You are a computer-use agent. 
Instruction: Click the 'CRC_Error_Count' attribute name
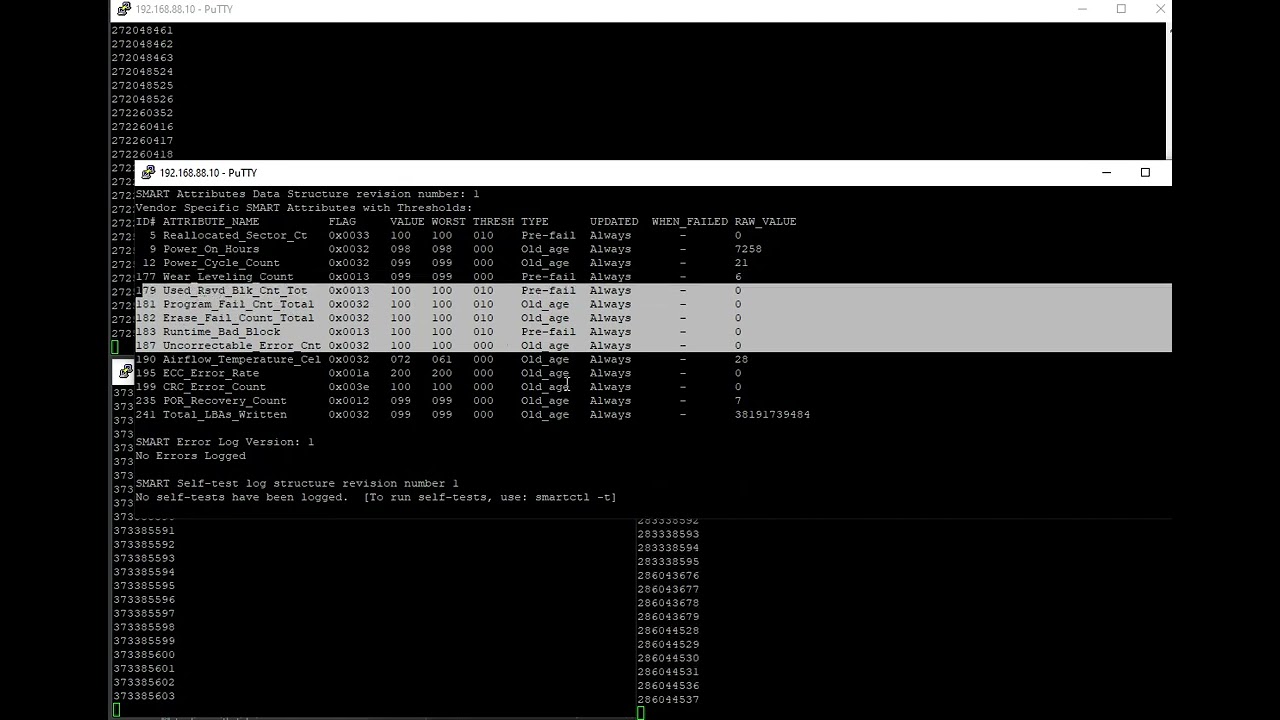click(214, 387)
